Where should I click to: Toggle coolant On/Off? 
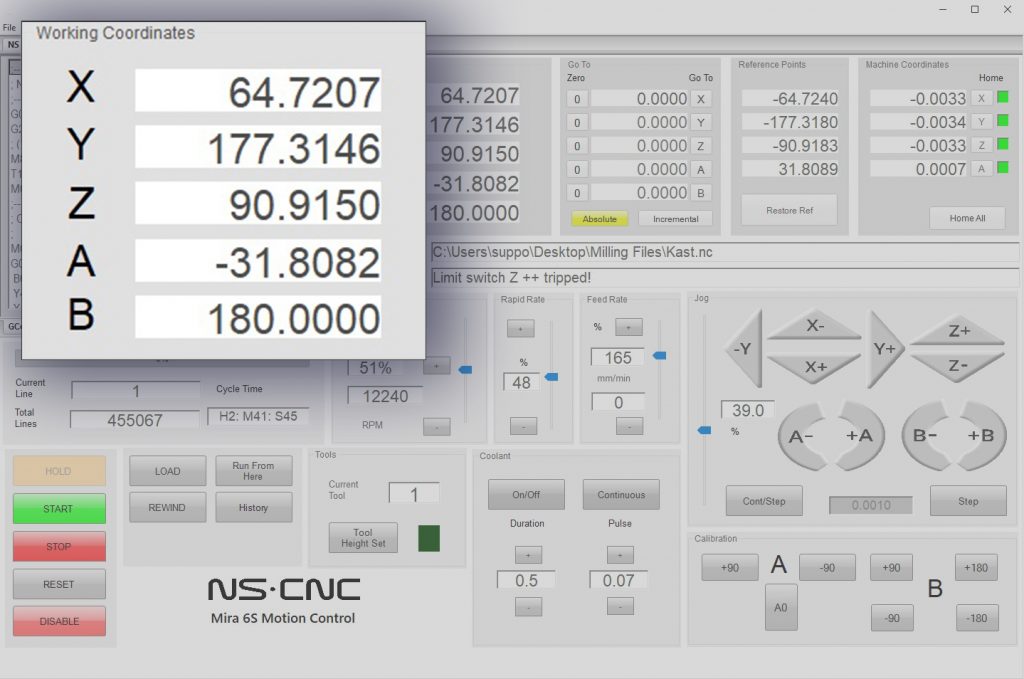coord(526,494)
